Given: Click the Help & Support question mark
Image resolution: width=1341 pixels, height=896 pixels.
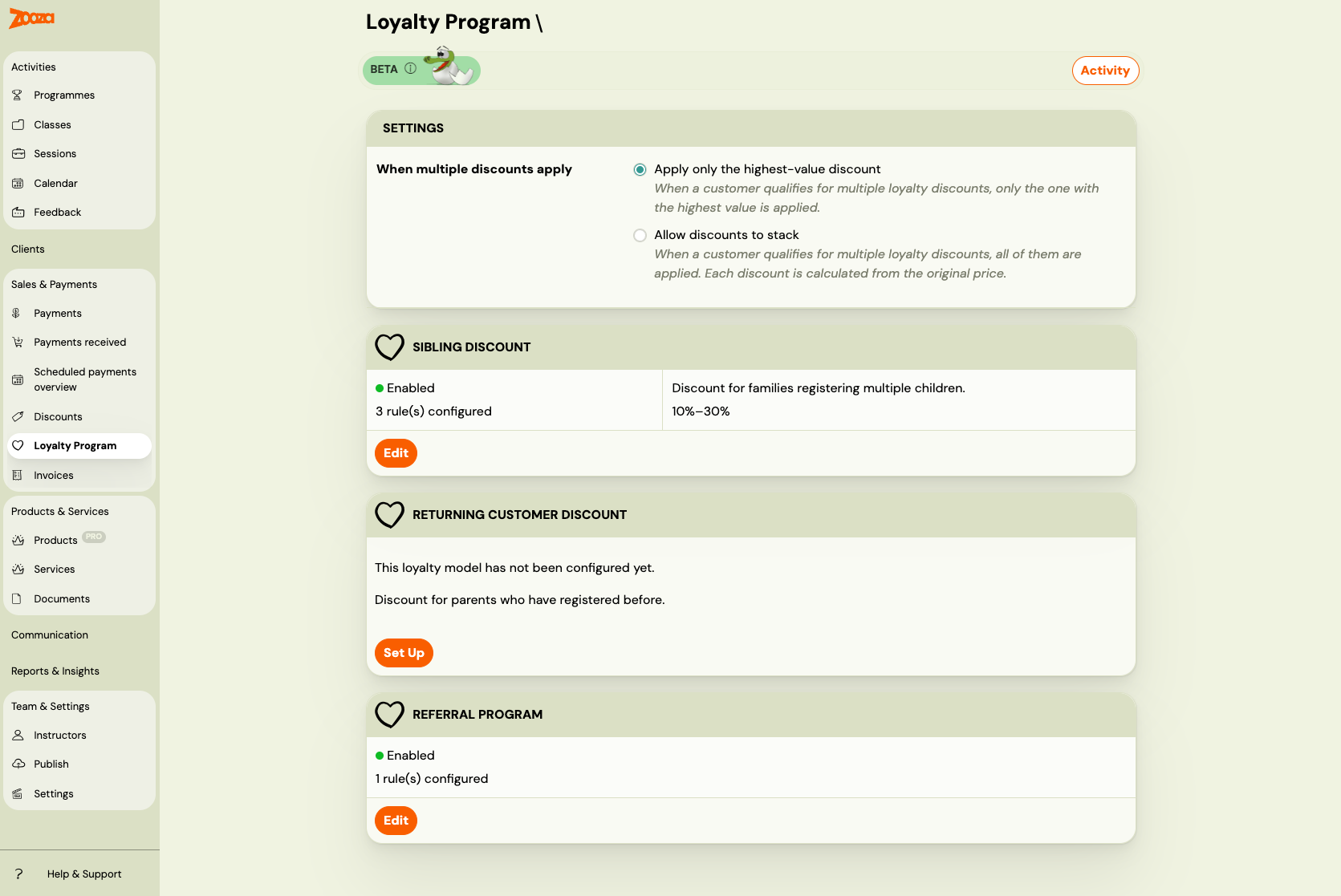Looking at the screenshot, I should coord(18,874).
